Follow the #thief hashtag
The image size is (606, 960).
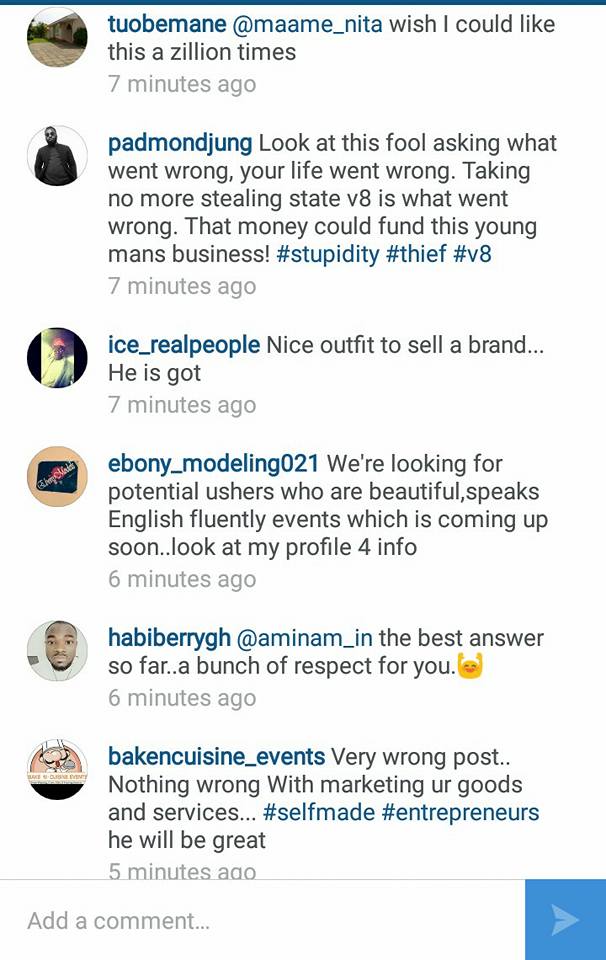pyautogui.click(x=416, y=254)
